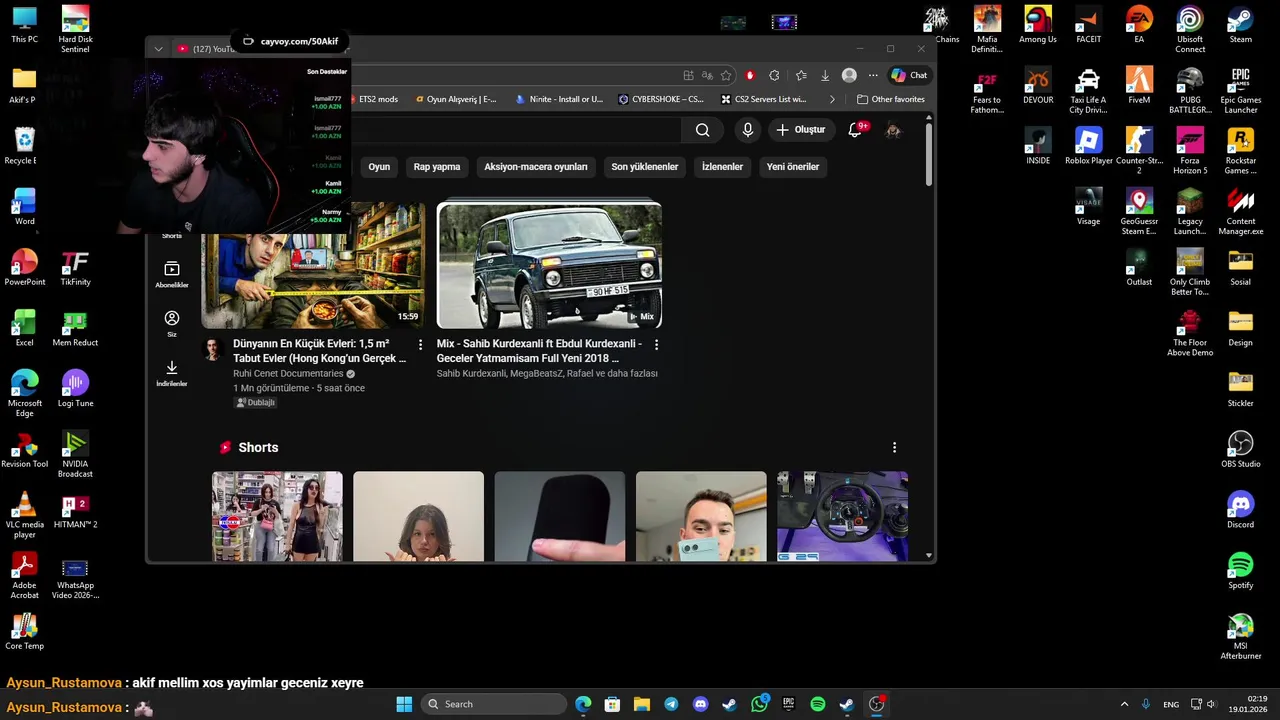Viewport: 1280px width, 720px height.
Task: Open VLC media player desktop icon
Action: tap(24, 515)
